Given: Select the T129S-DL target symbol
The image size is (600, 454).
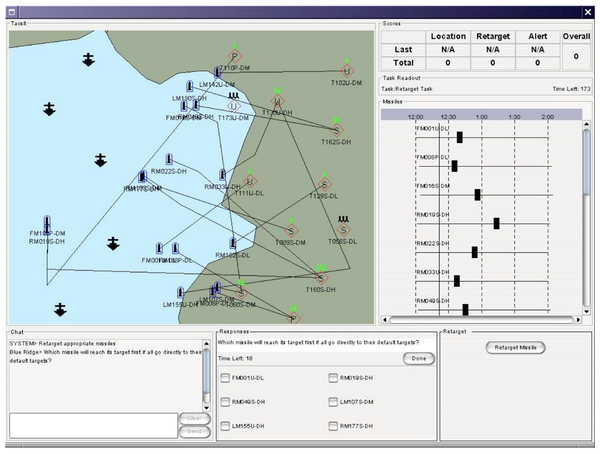Looking at the screenshot, I should [324, 185].
